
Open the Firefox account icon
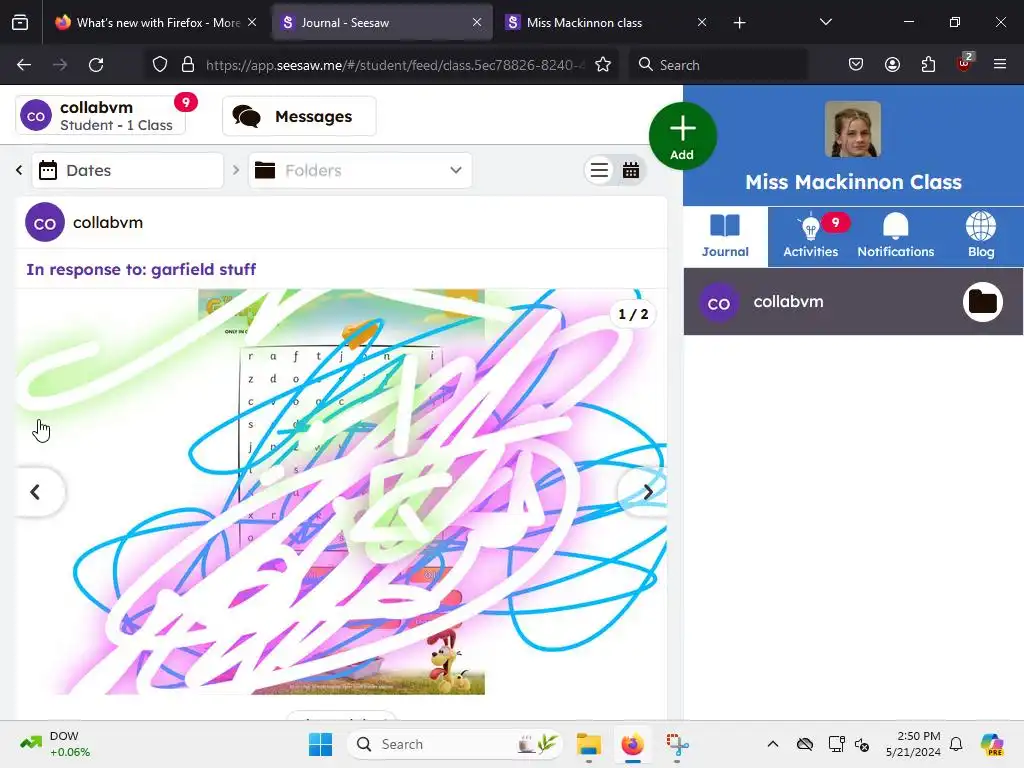pos(893,65)
